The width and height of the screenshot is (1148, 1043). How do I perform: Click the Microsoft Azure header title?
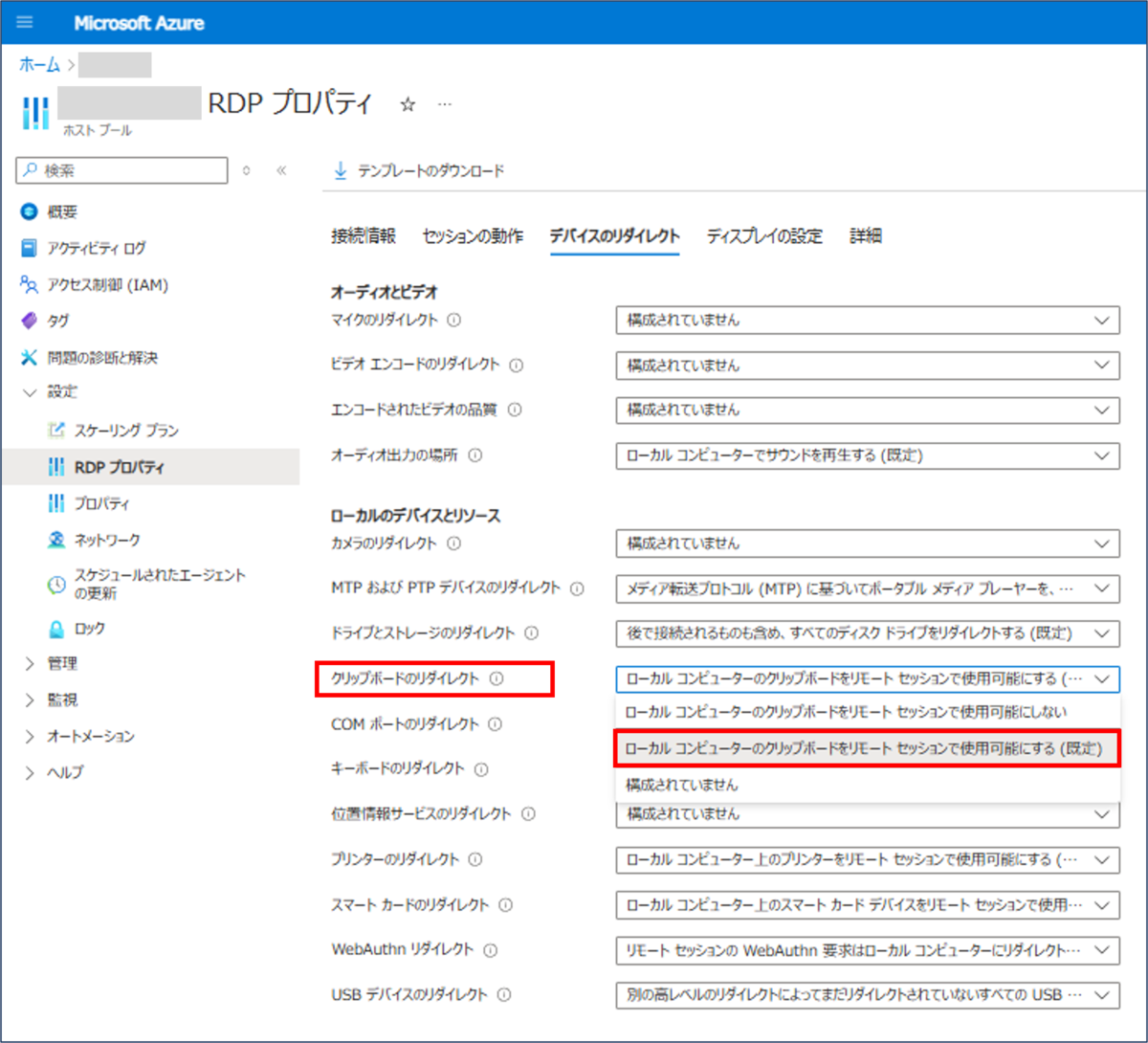(x=139, y=23)
